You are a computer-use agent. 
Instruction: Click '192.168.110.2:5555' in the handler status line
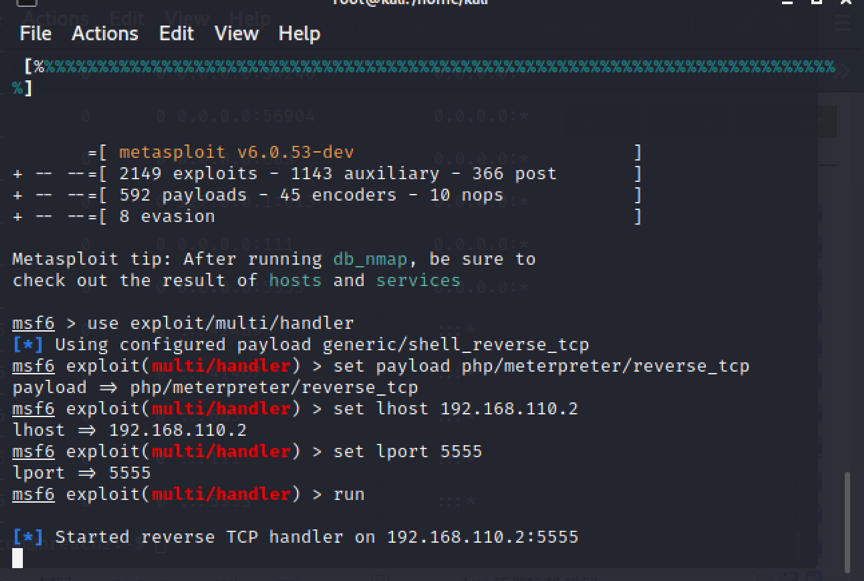483,537
